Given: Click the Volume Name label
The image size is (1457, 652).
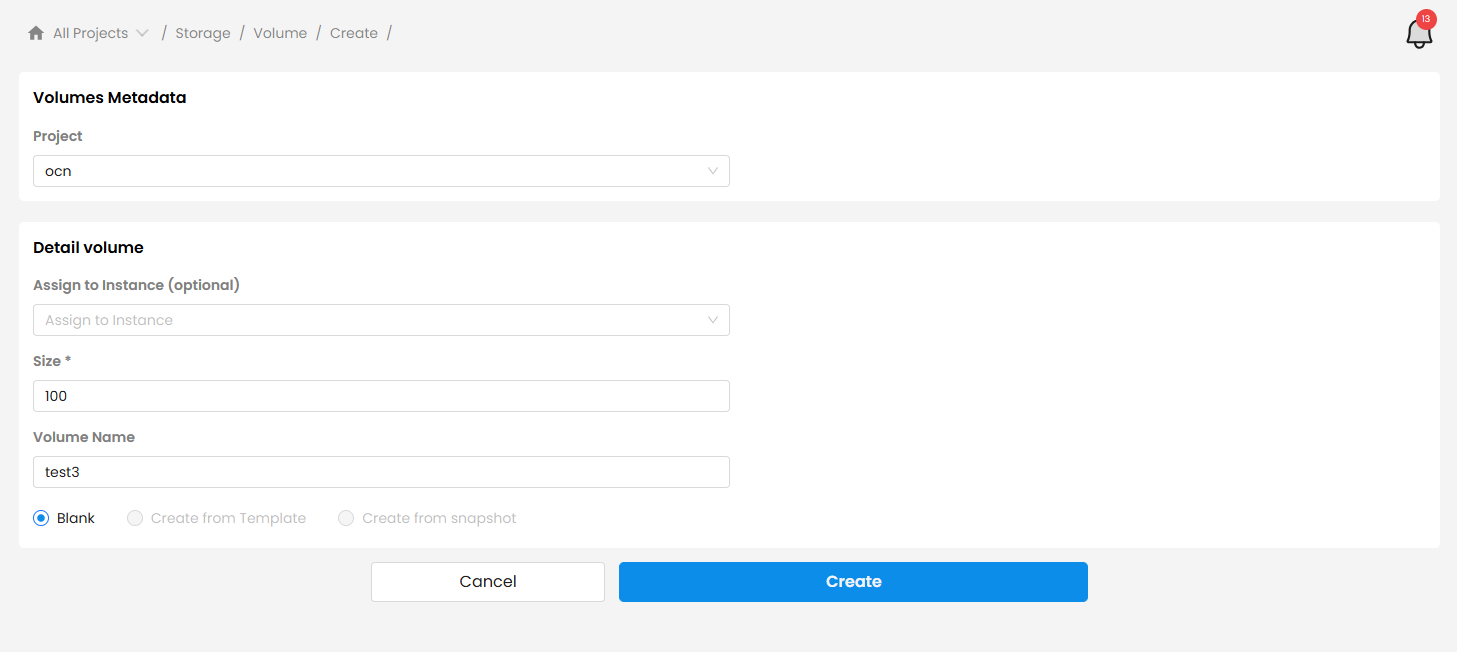Looking at the screenshot, I should tap(84, 437).
